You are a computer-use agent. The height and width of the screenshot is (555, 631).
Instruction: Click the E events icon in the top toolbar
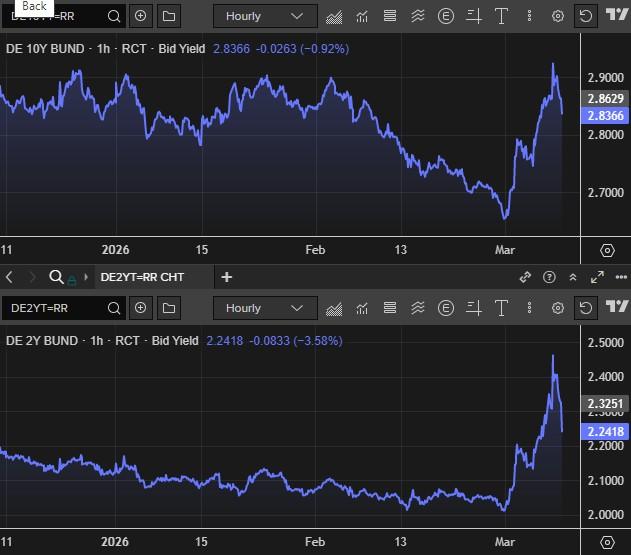pos(445,16)
